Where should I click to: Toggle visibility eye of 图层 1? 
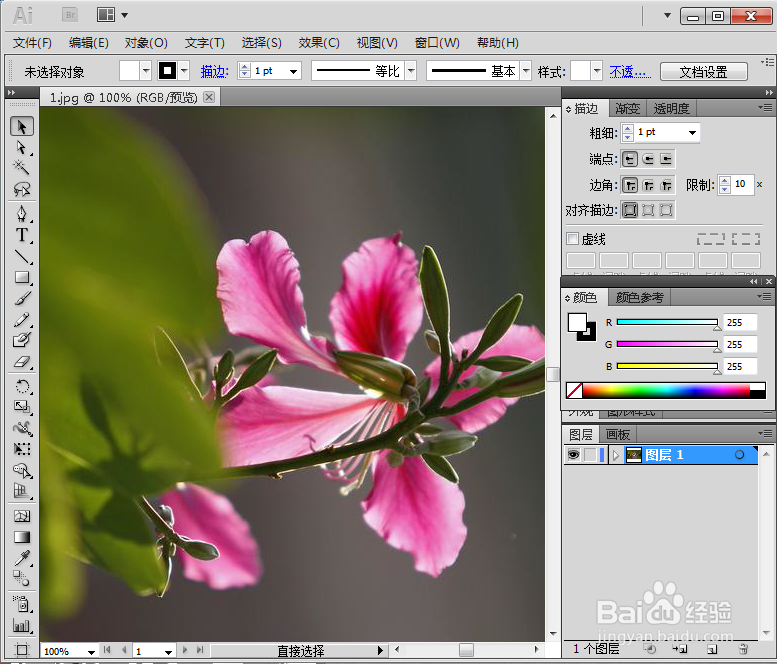click(x=573, y=454)
